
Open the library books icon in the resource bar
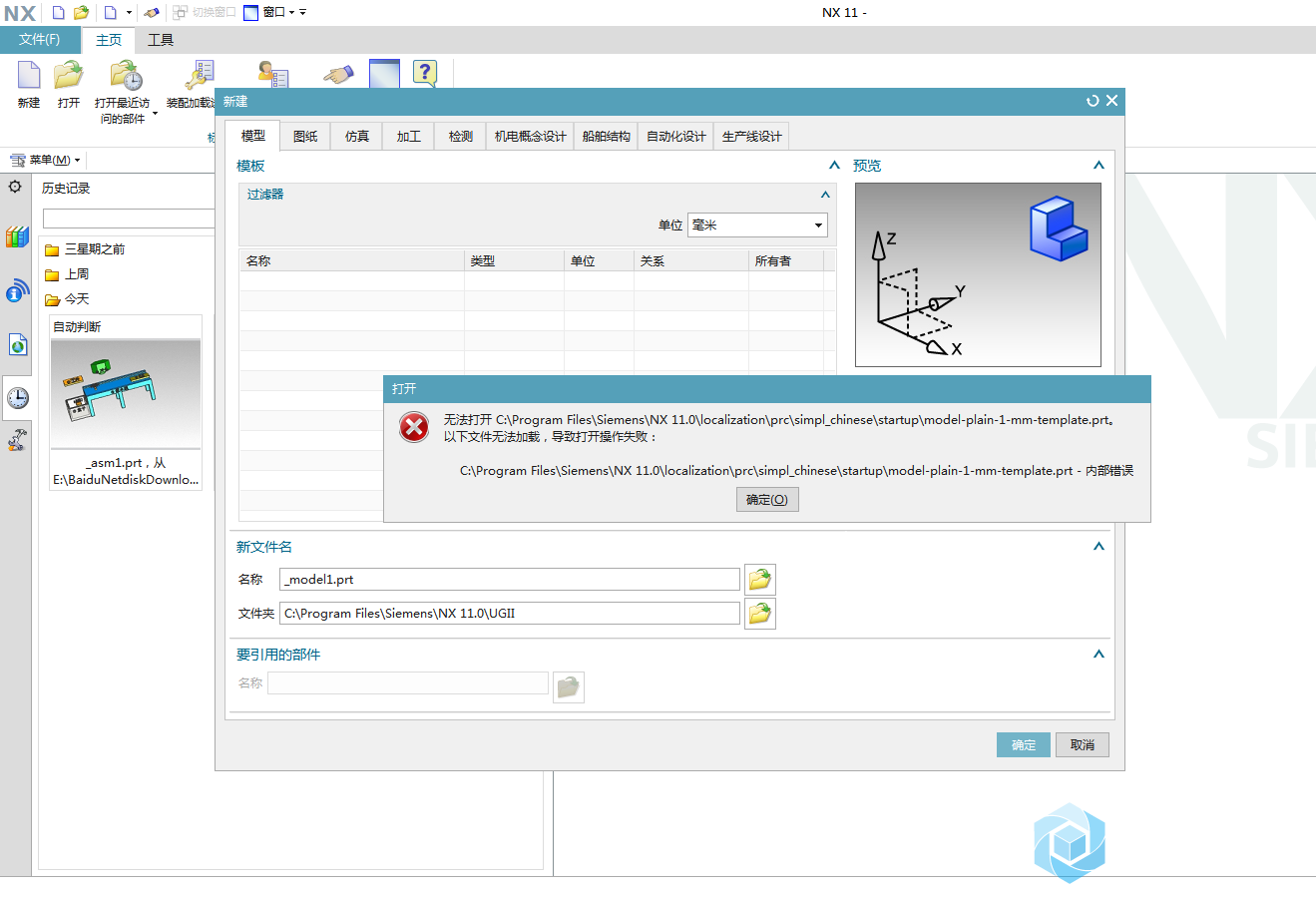pos(16,236)
